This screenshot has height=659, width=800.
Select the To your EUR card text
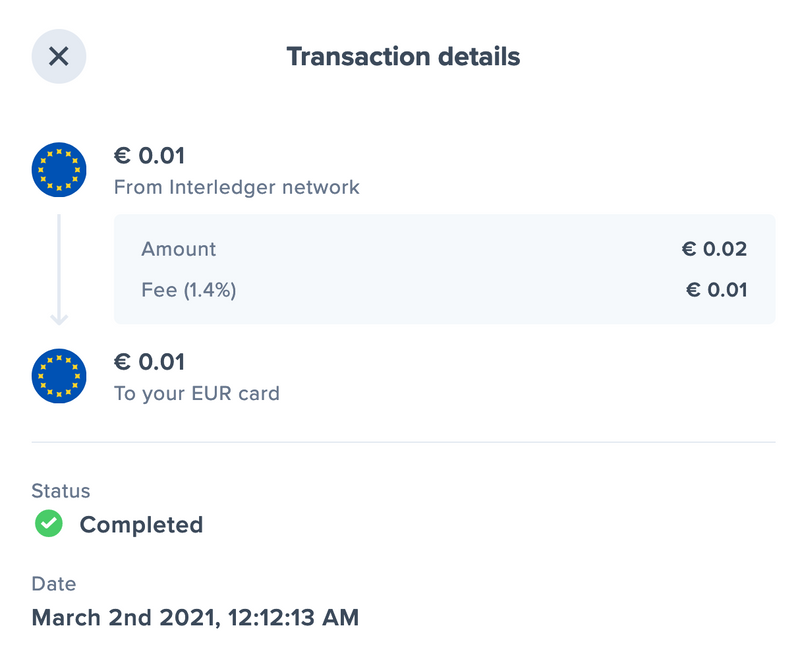pos(196,393)
